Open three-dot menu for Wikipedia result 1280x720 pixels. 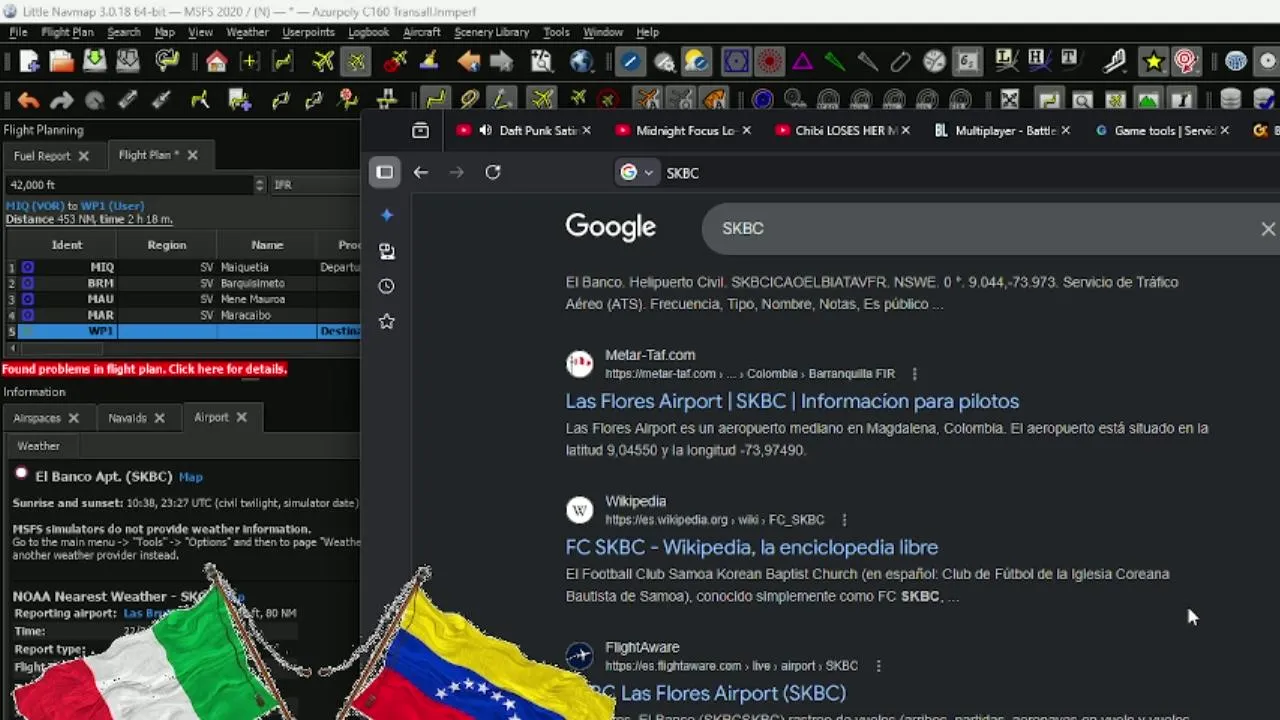(844, 520)
